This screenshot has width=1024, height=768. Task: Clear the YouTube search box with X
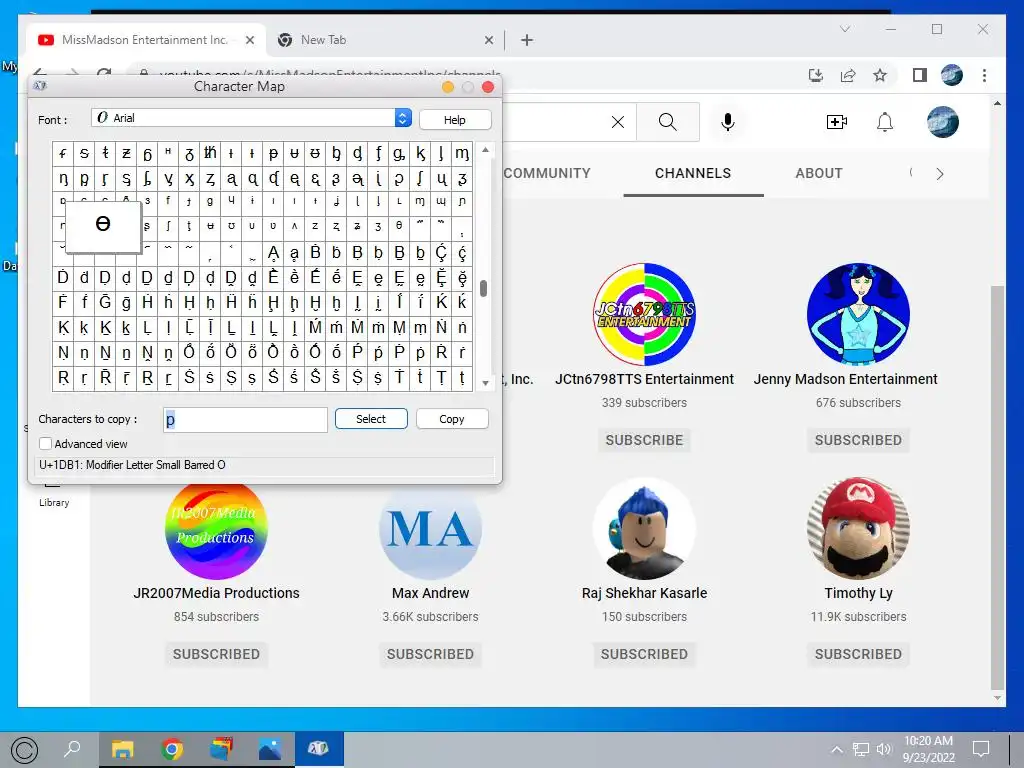point(618,121)
